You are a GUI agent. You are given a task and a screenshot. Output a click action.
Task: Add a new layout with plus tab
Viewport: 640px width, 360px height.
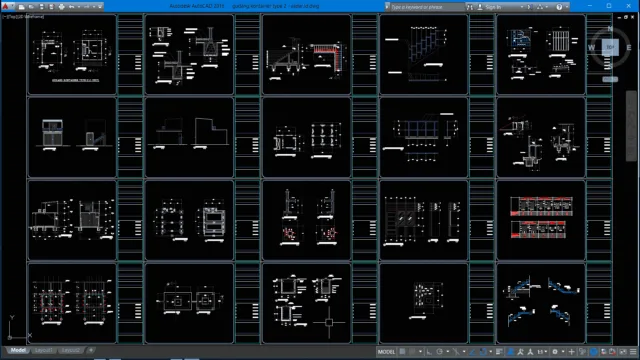point(91,350)
